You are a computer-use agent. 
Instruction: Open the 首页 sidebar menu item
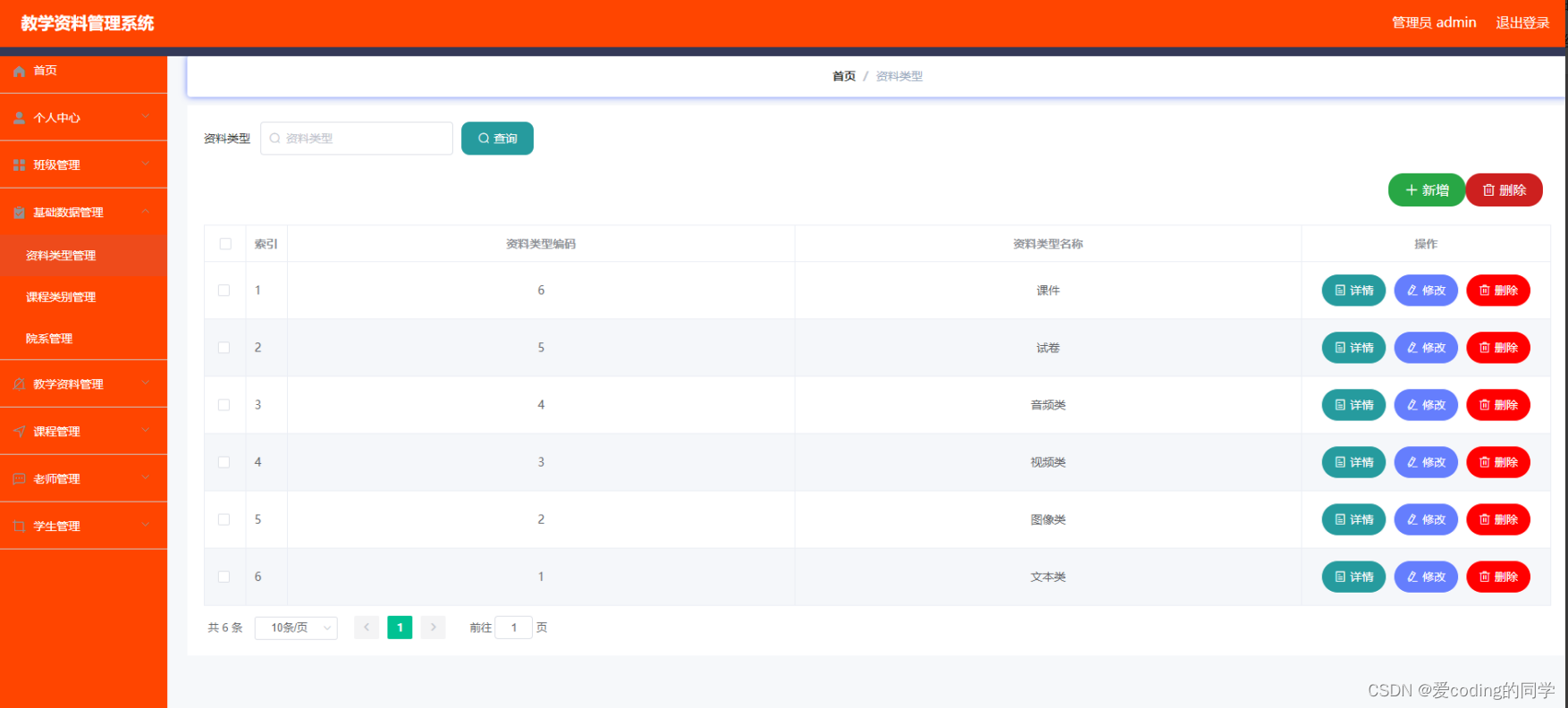coord(83,71)
